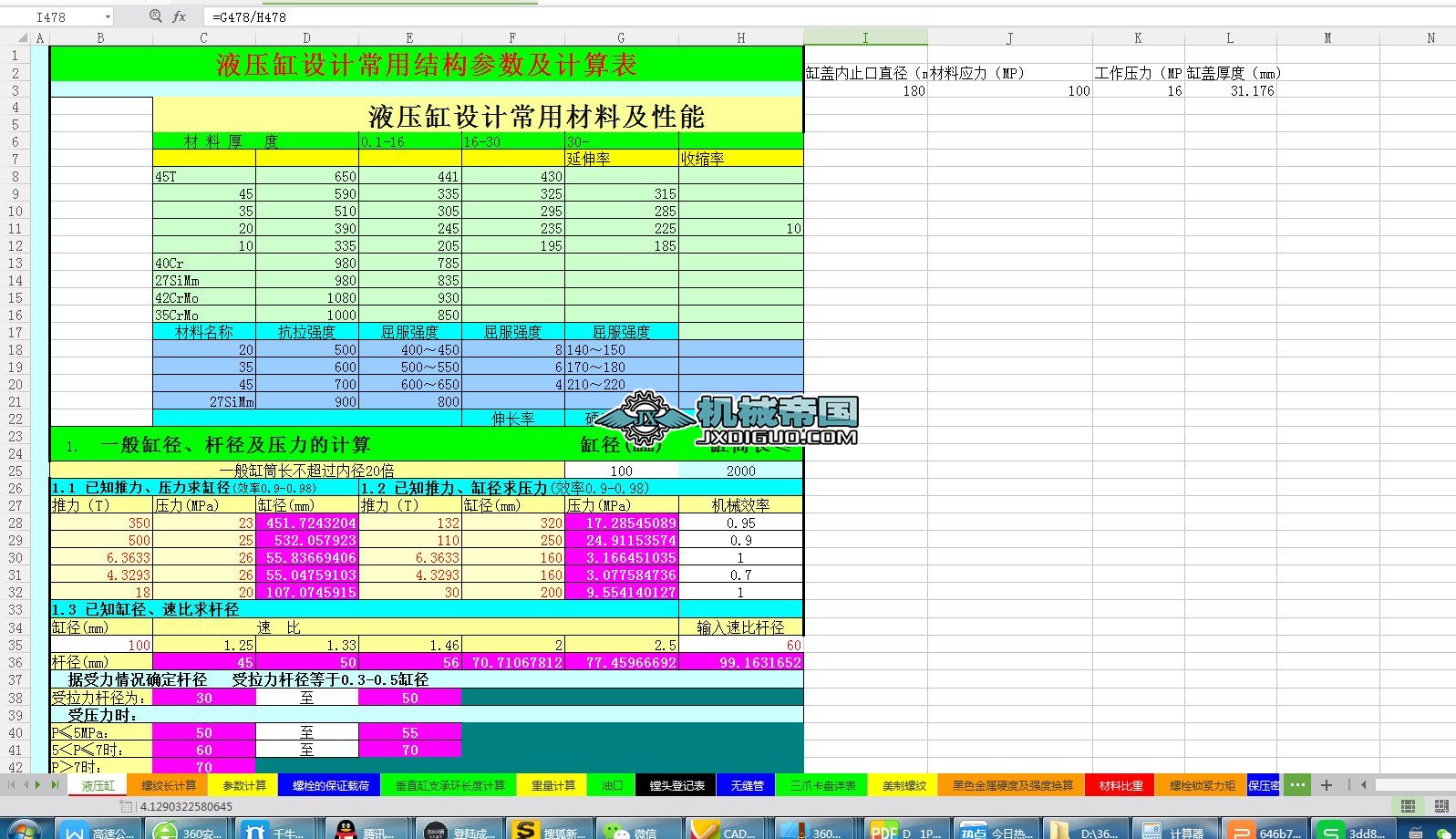Image resolution: width=1456 pixels, height=839 pixels.
Task: Click the cell 42CrMo in the materials table
Action: [x=204, y=297]
